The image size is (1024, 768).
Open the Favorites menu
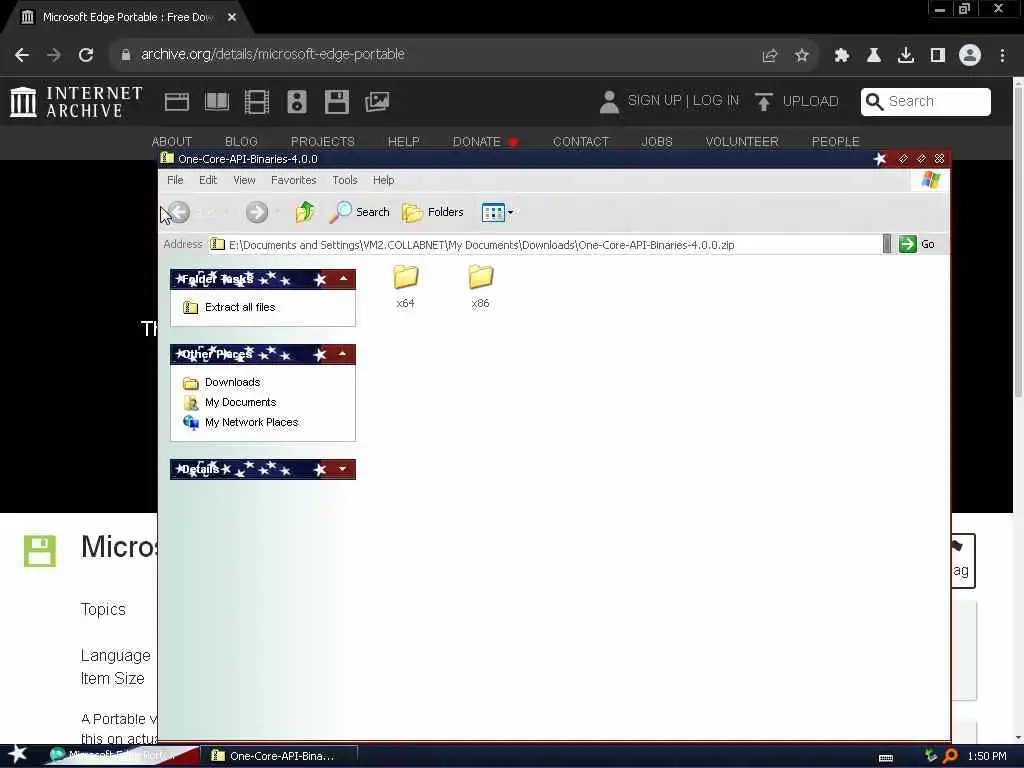pos(294,180)
